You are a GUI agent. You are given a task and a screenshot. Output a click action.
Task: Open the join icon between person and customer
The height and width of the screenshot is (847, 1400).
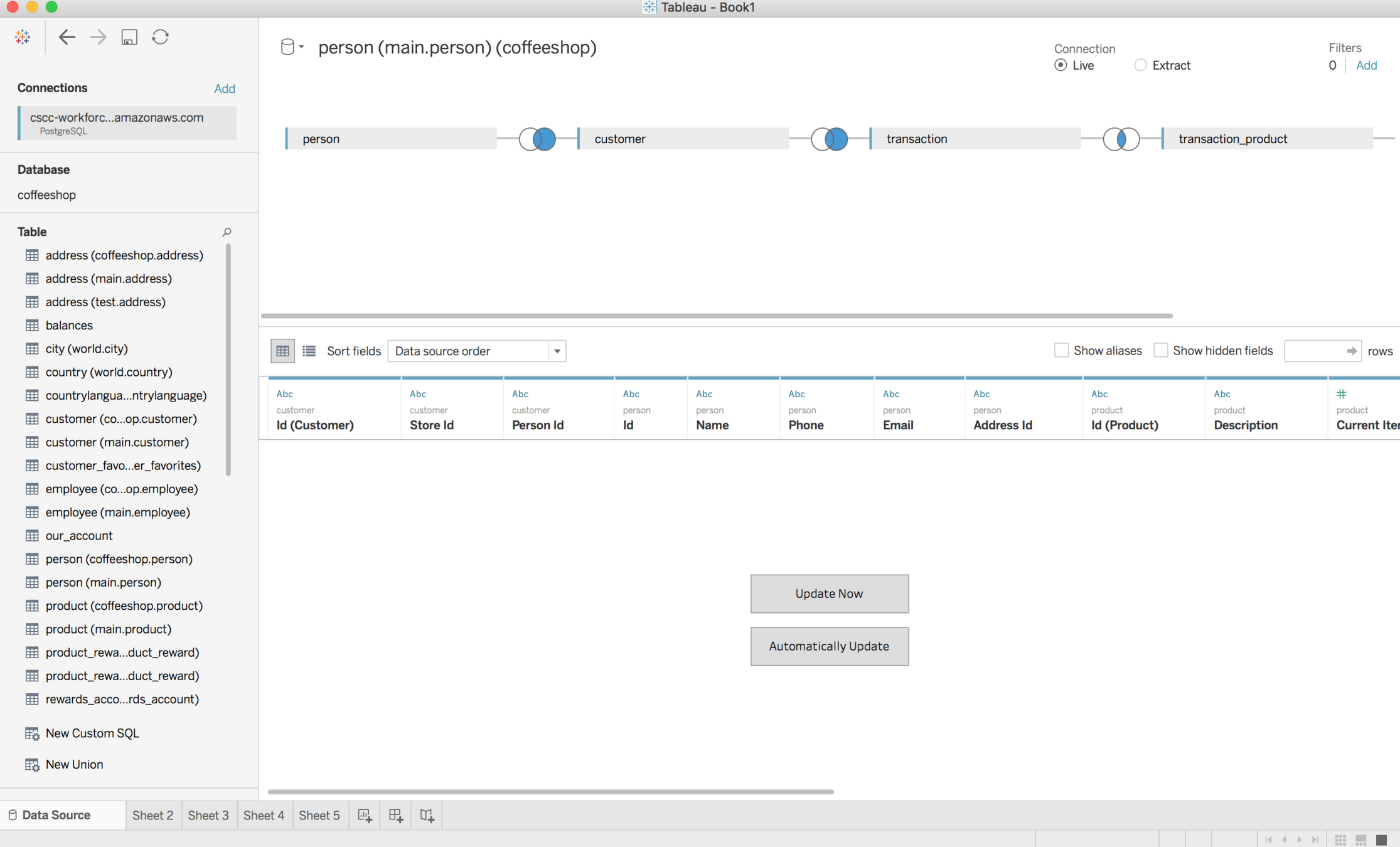coord(537,139)
